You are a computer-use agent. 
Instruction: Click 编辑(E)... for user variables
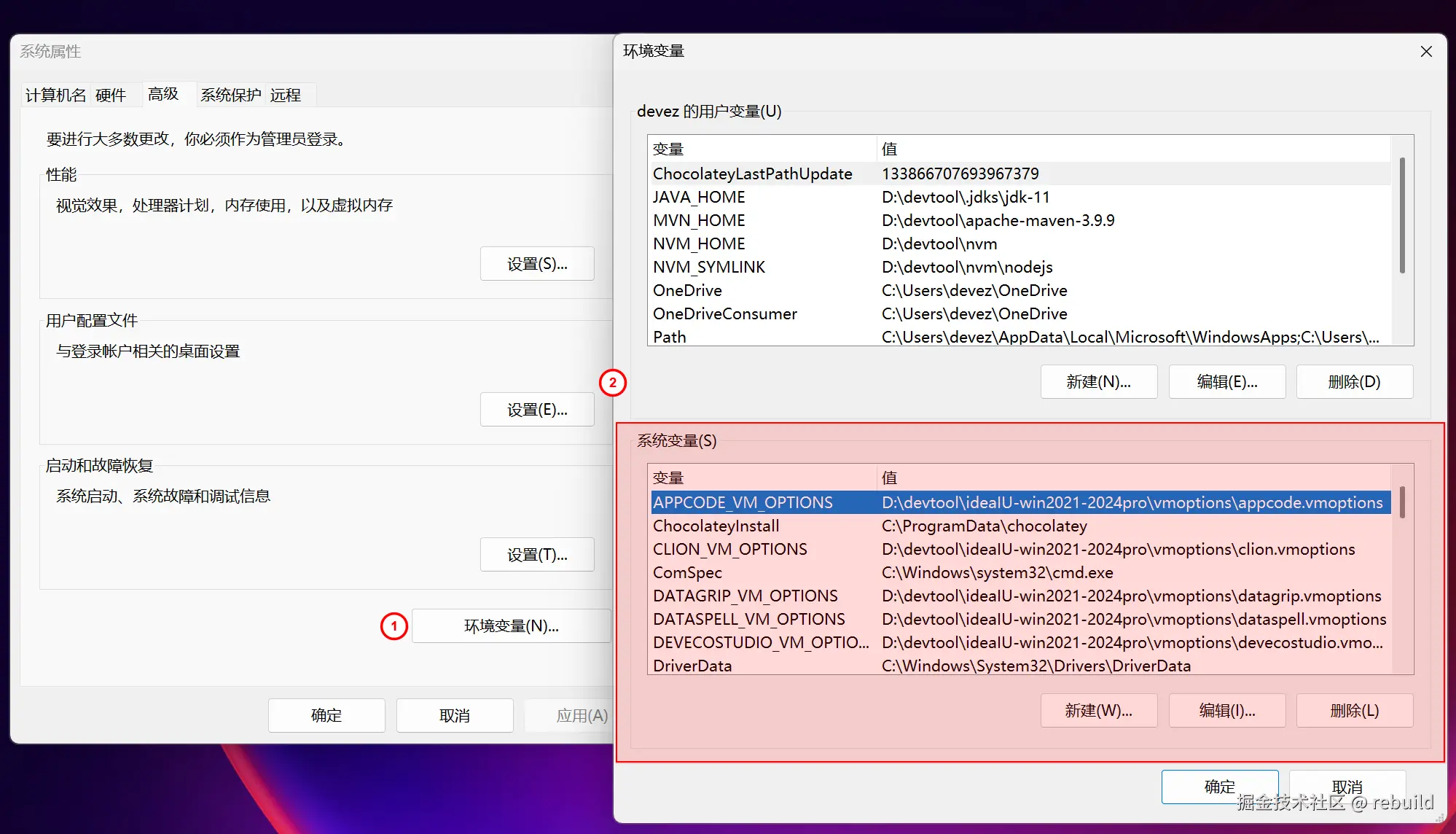(1226, 382)
